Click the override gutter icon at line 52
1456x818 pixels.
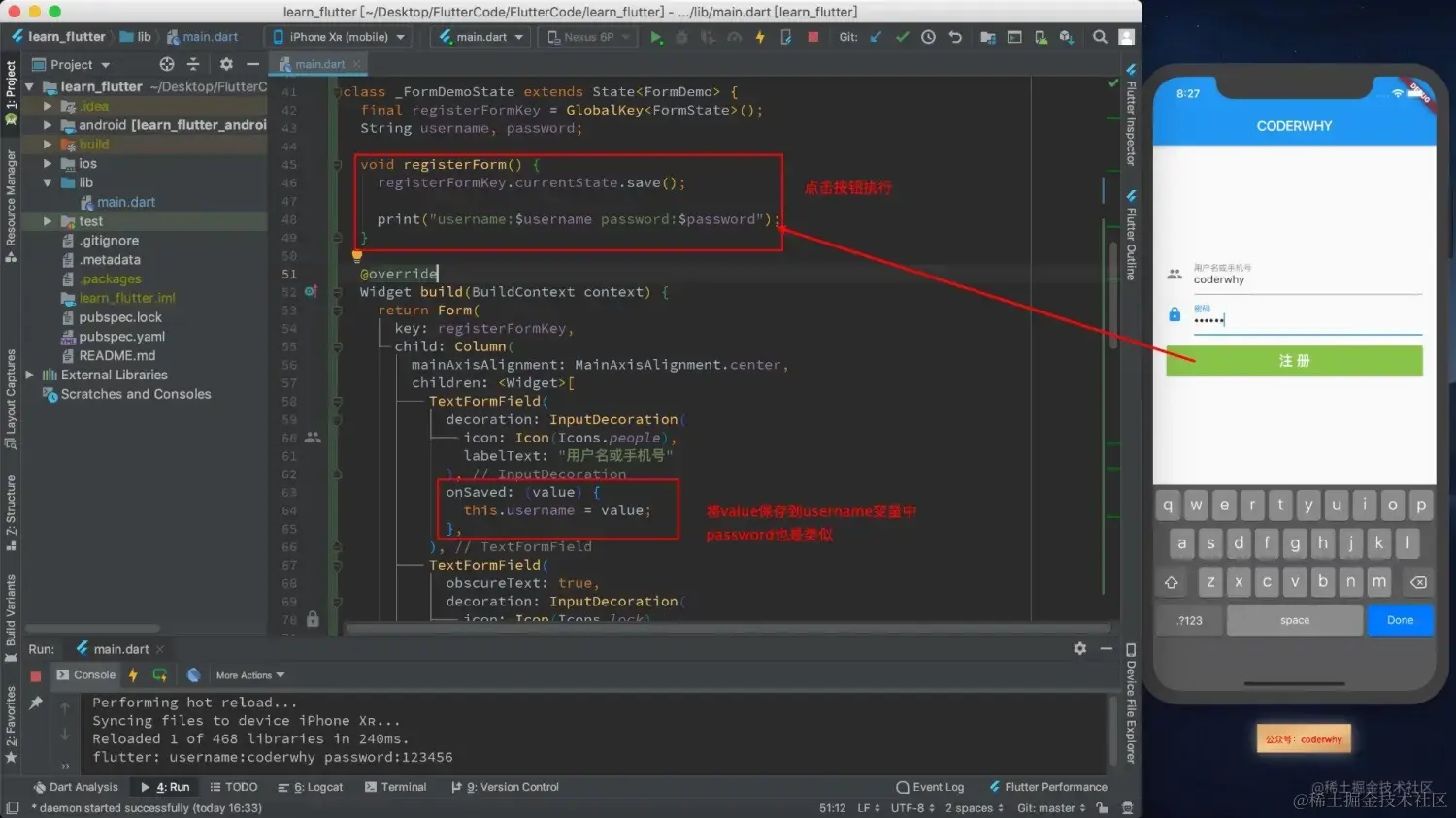(x=311, y=291)
